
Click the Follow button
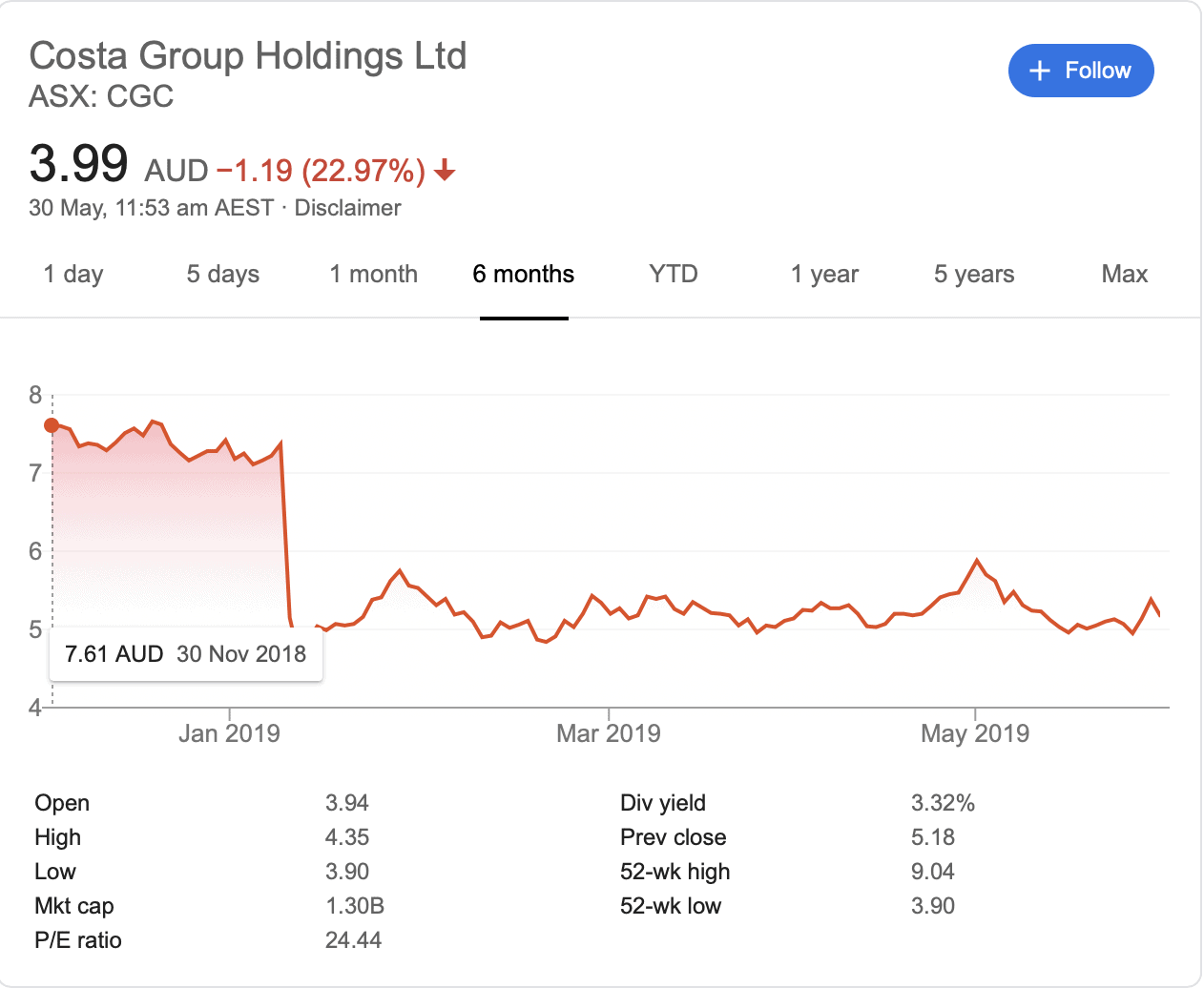pos(1081,71)
